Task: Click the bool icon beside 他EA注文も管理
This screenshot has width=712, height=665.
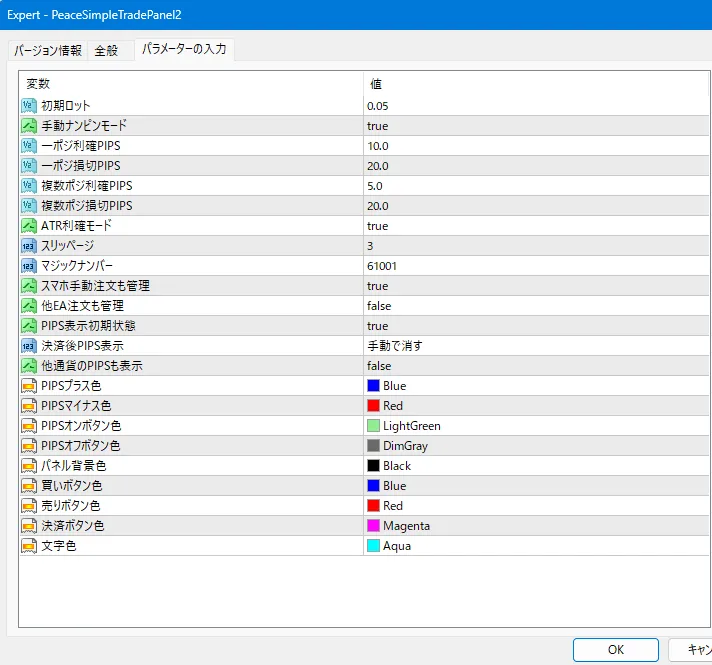Action: click(x=29, y=306)
